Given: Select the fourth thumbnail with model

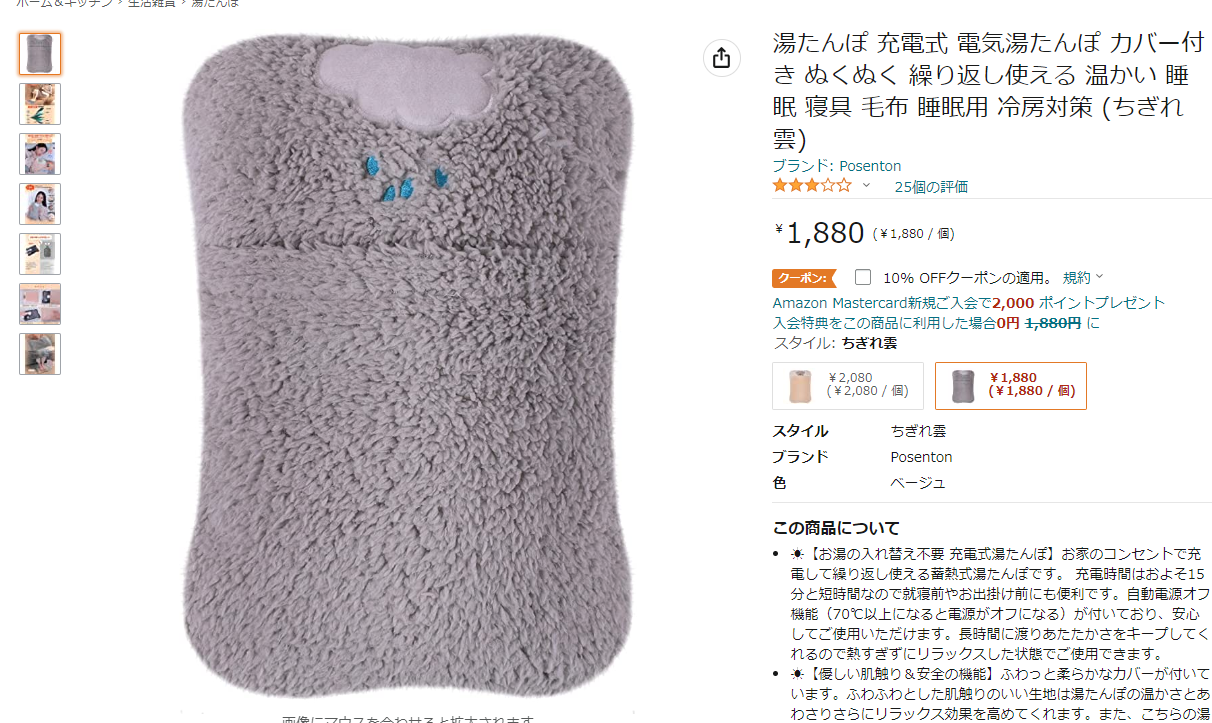Looking at the screenshot, I should (40, 204).
